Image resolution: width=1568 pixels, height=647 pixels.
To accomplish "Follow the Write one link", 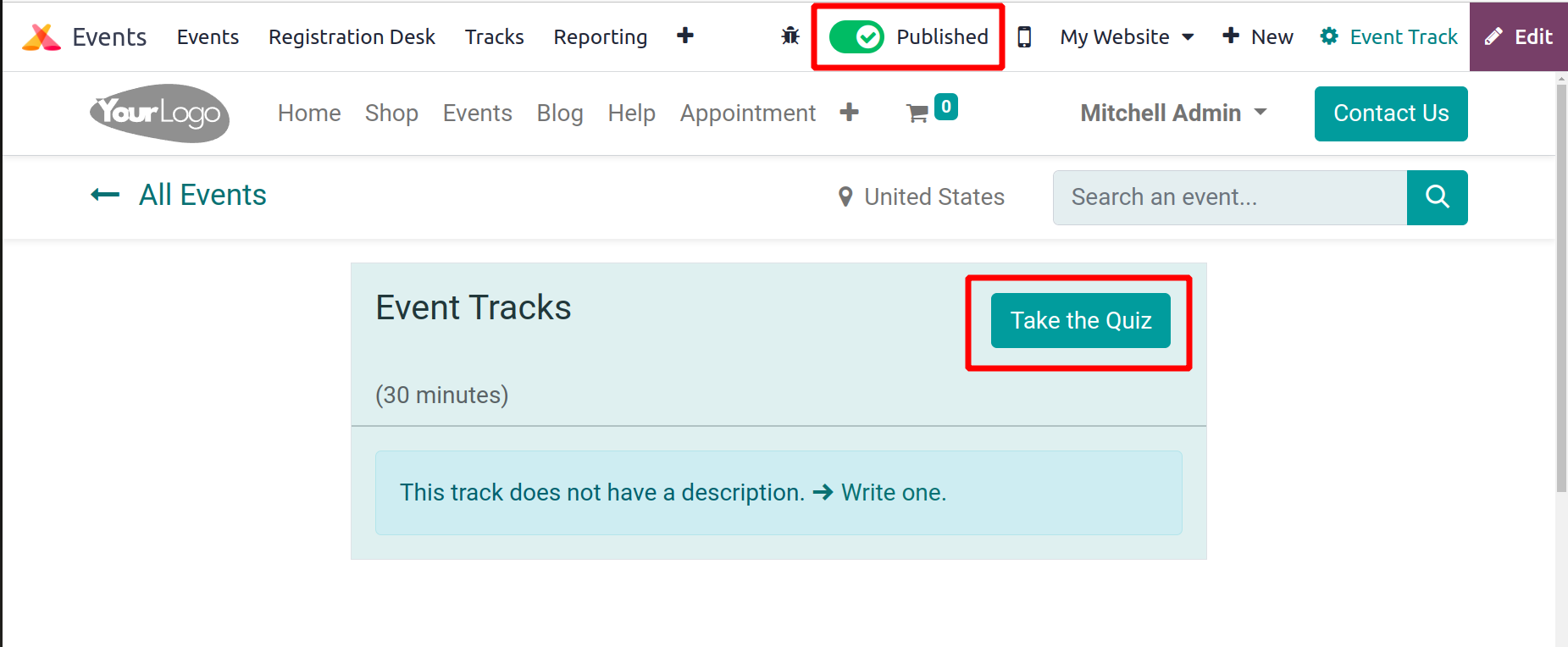I will pyautogui.click(x=893, y=492).
